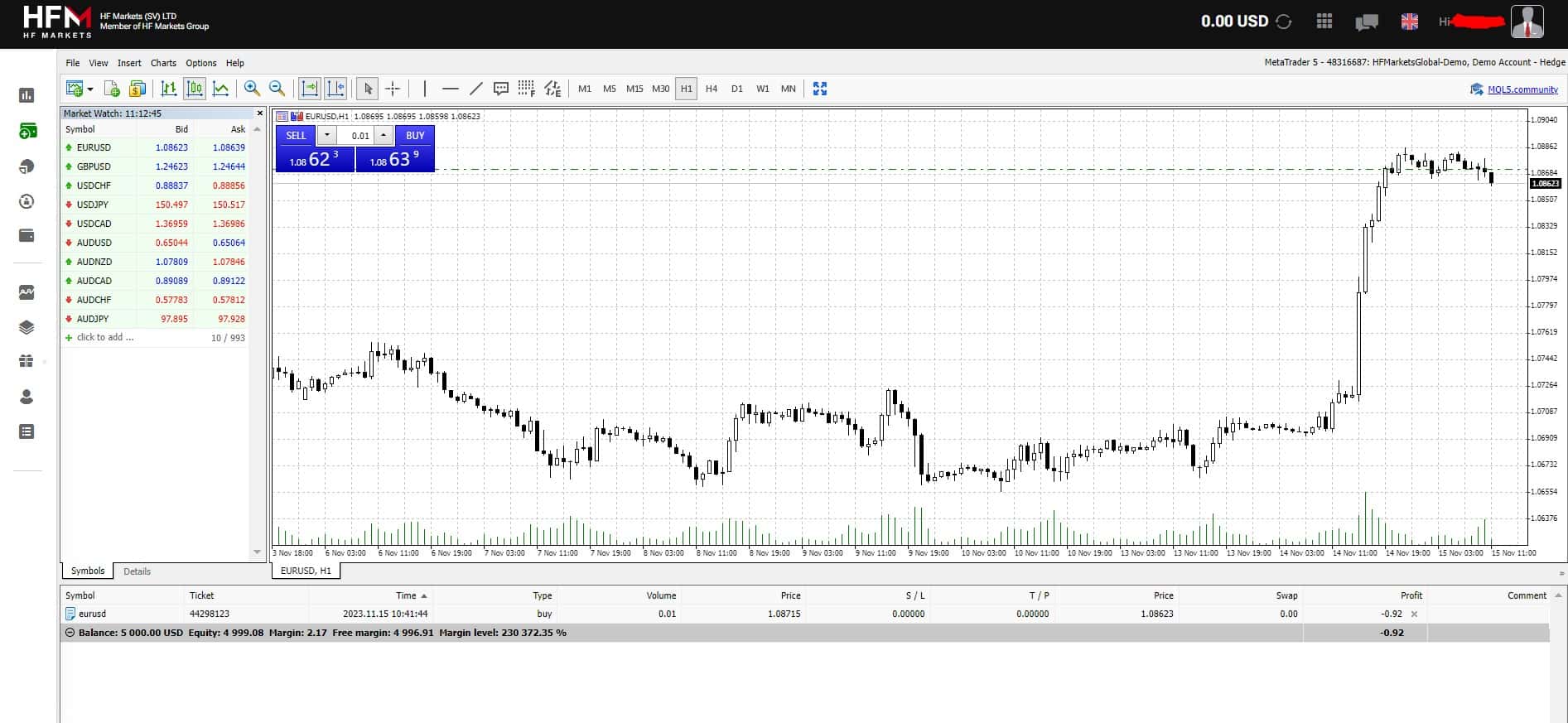Zoom out of the chart
1568x723 pixels.
(x=277, y=89)
